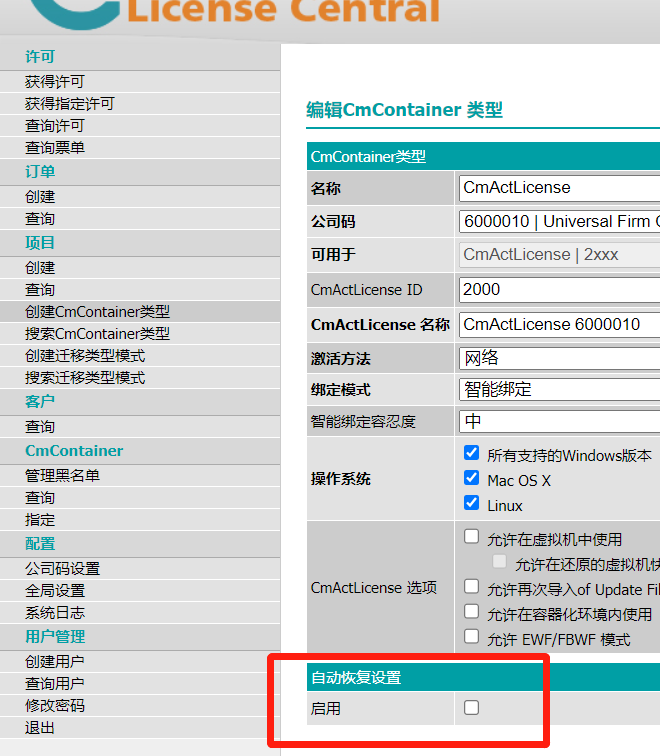Open the 激活方法 dropdown set to 网络
Image resolution: width=660 pixels, height=756 pixels.
tap(559, 358)
